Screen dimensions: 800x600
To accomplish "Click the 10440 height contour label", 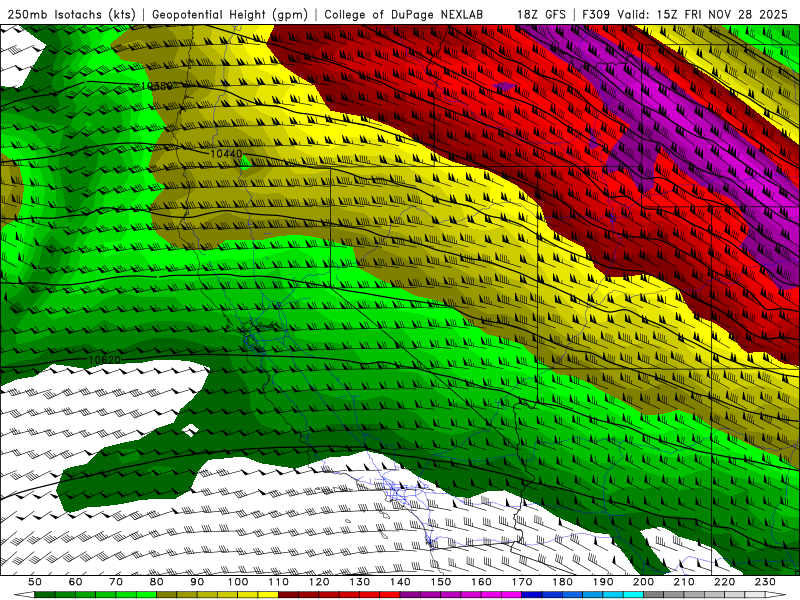I will click(226, 153).
